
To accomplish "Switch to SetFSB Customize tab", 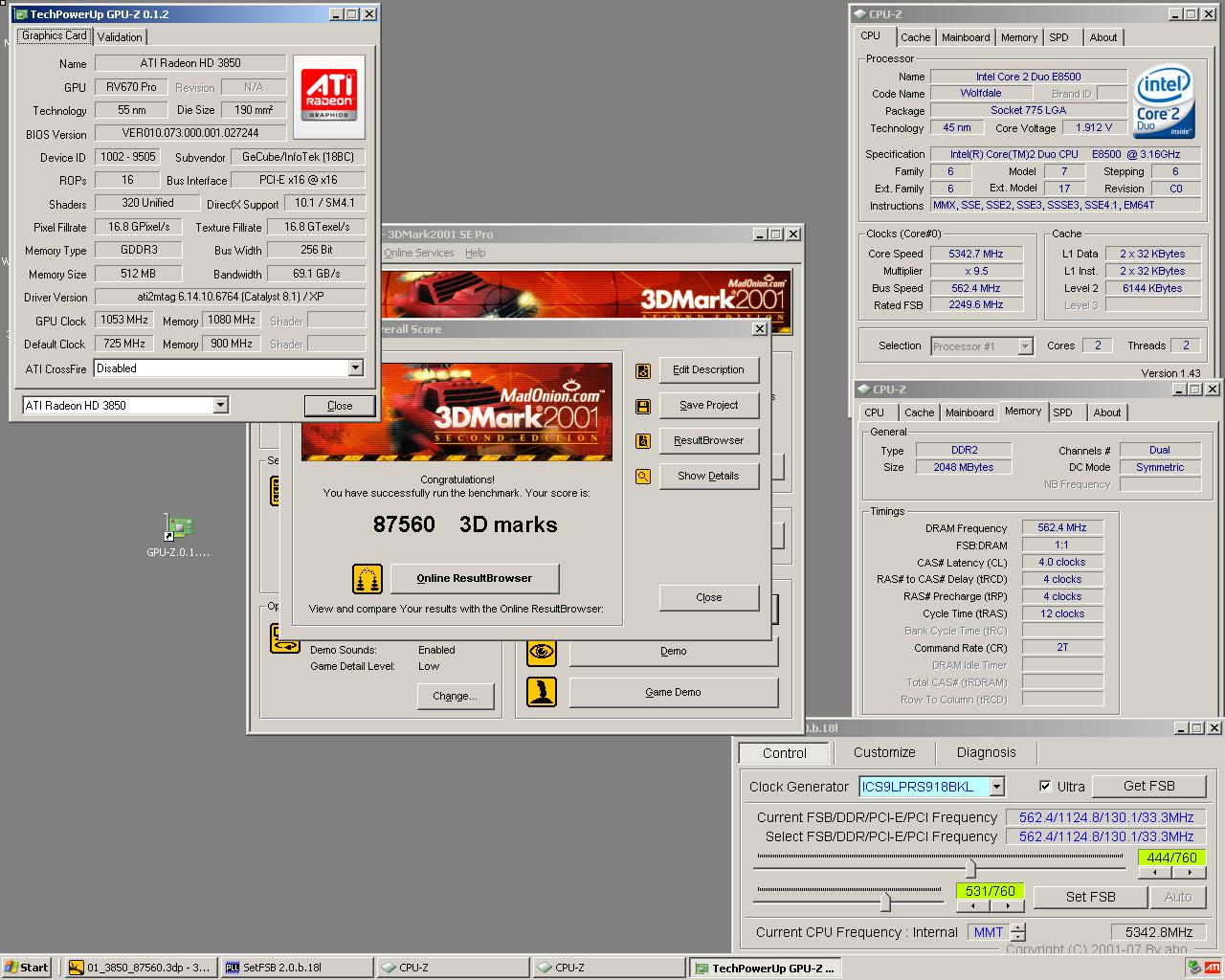I will 884,753.
